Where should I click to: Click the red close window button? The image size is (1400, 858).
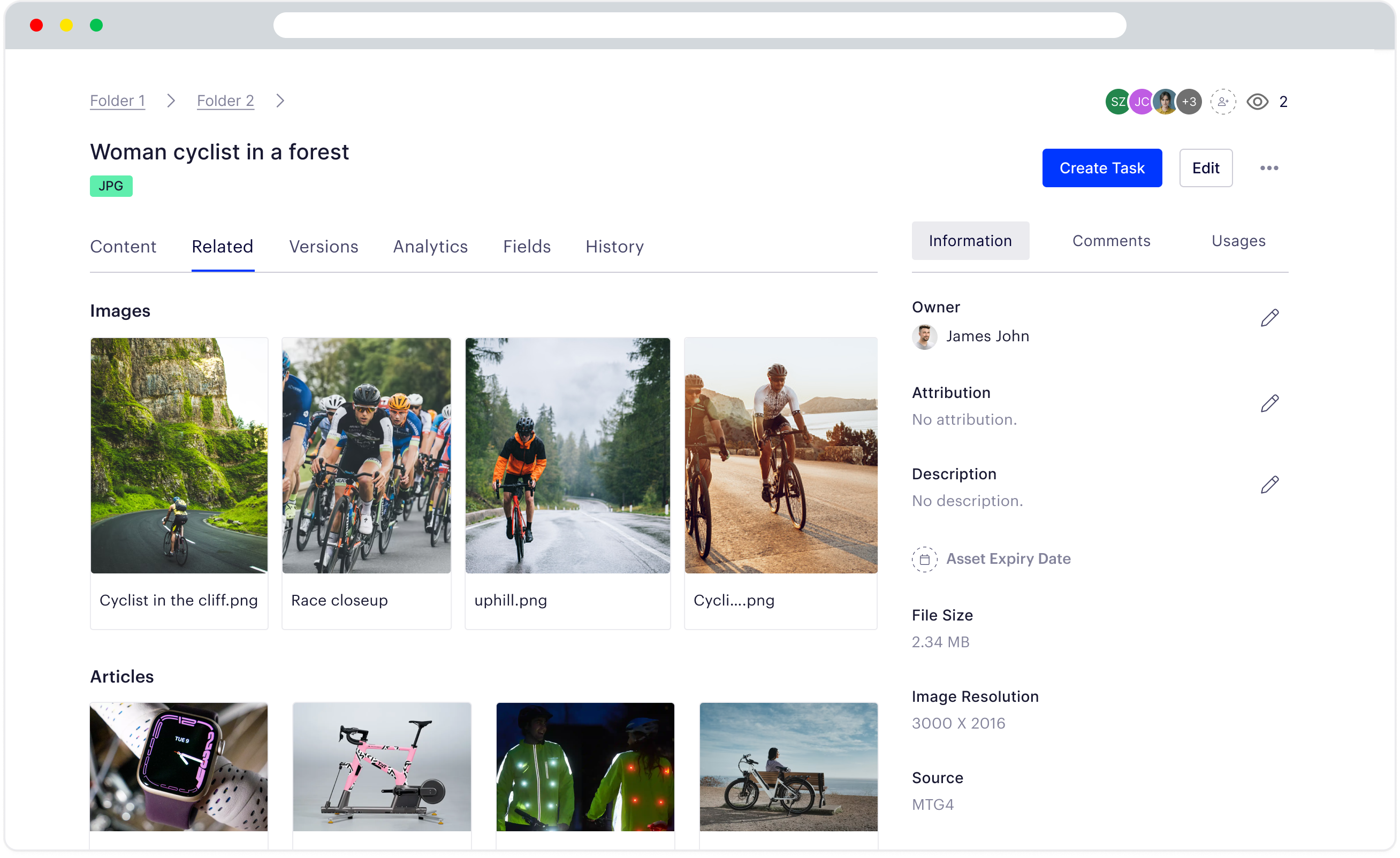[36, 25]
